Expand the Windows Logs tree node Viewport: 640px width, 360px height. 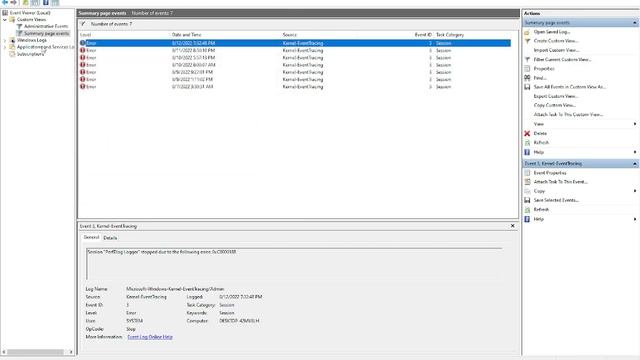[x=5, y=40]
